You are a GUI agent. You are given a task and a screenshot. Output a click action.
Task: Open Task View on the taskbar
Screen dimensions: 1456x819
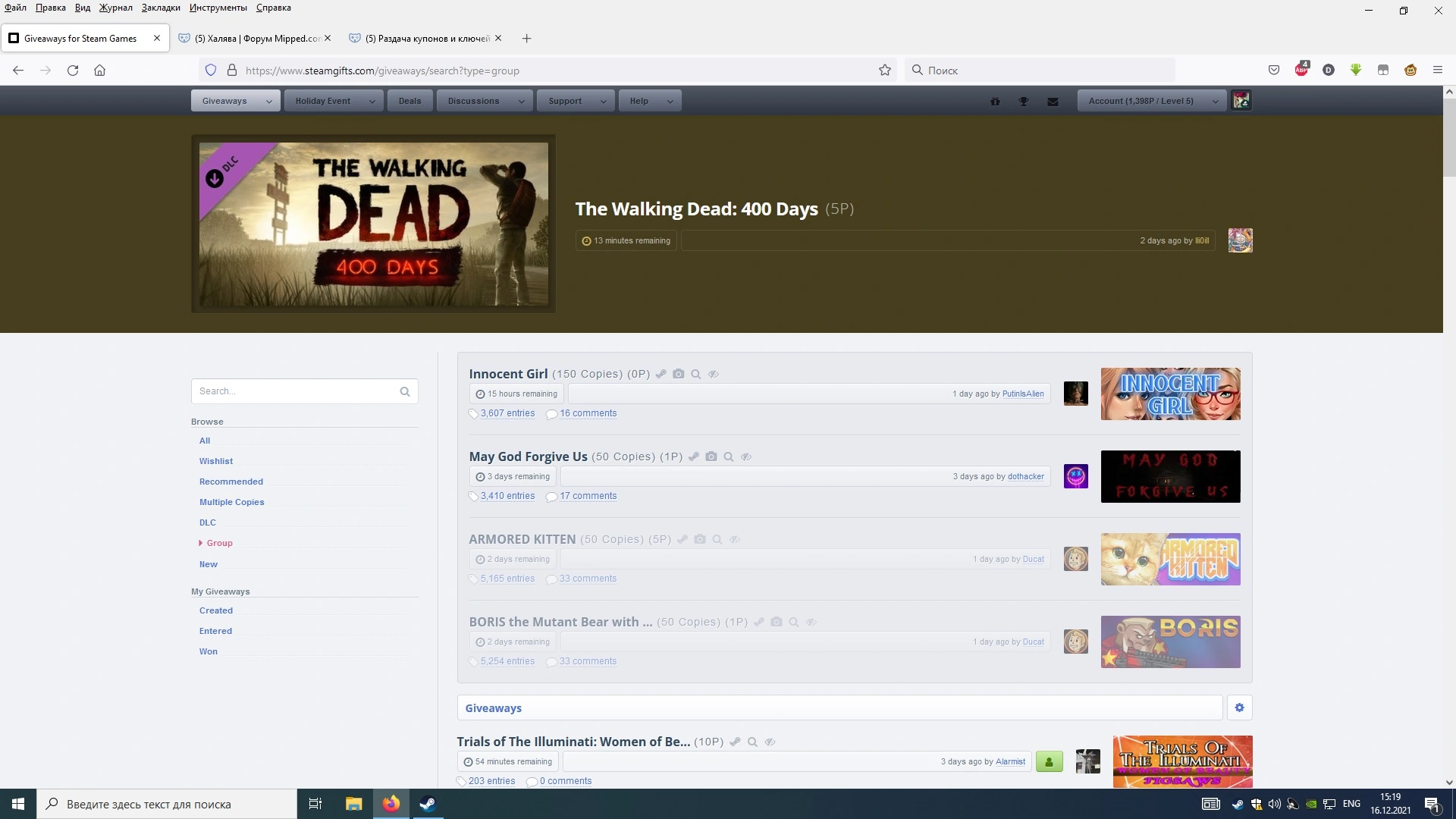315,804
